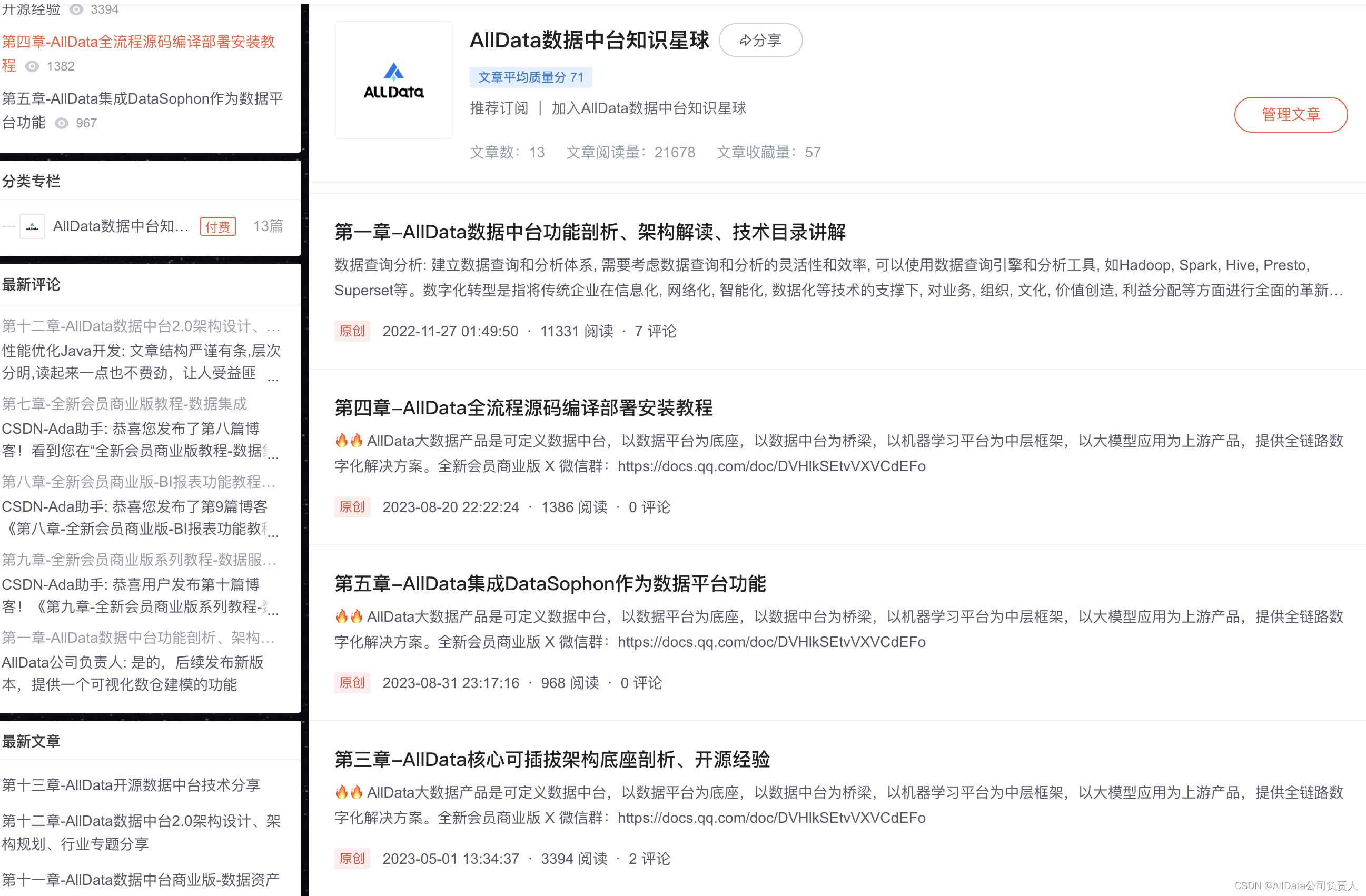1366x896 pixels.
Task: Click the eye view icon next to 3394
Action: (x=76, y=10)
